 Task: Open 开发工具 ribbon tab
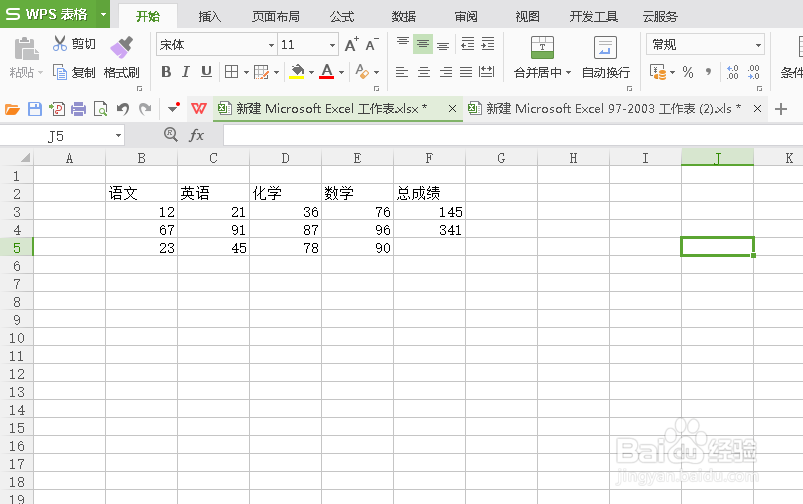(x=594, y=16)
